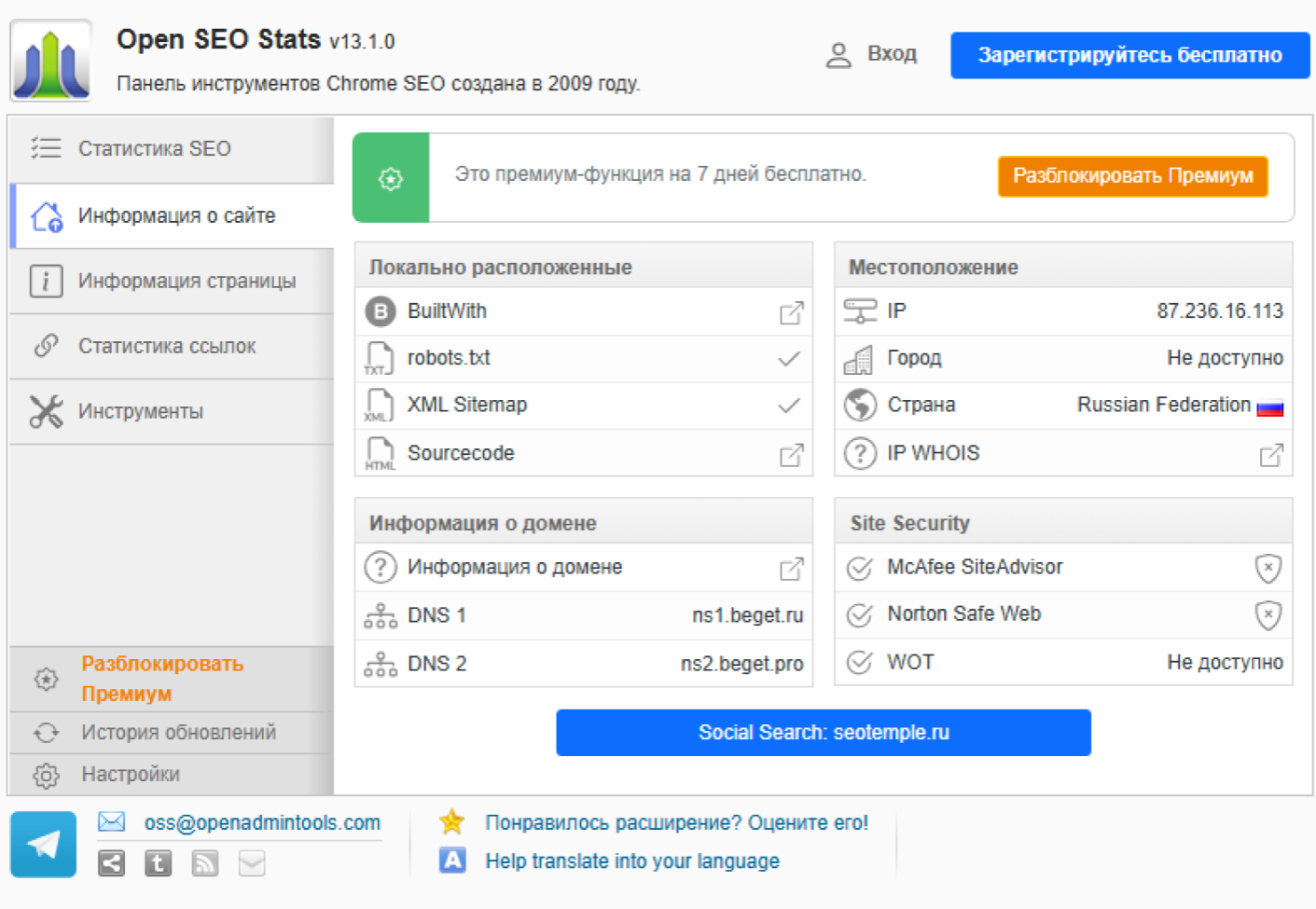
Task: Click Help translate into your language
Action: click(x=632, y=861)
